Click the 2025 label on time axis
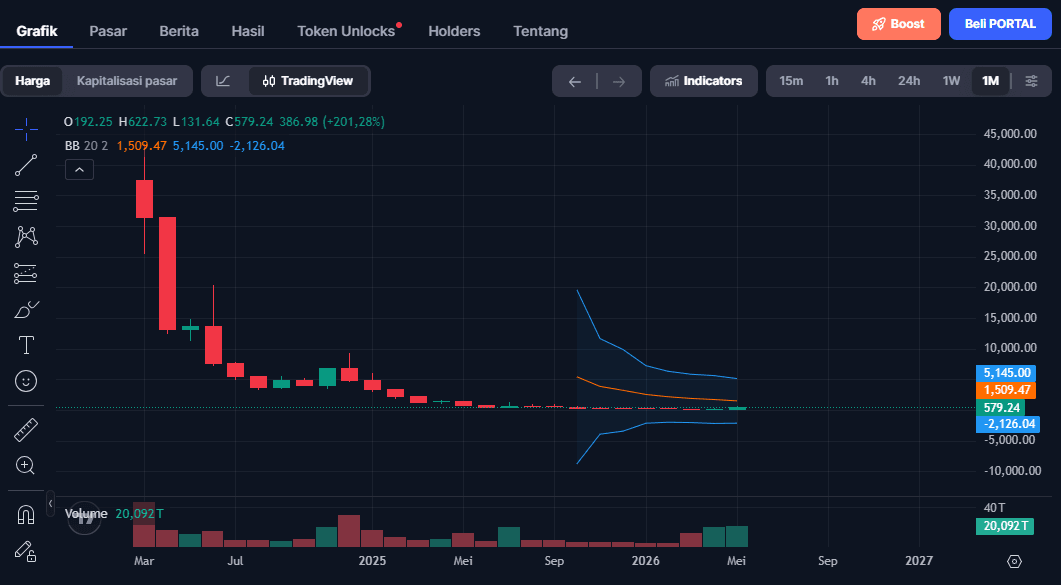The image size is (1061, 585). (x=372, y=561)
